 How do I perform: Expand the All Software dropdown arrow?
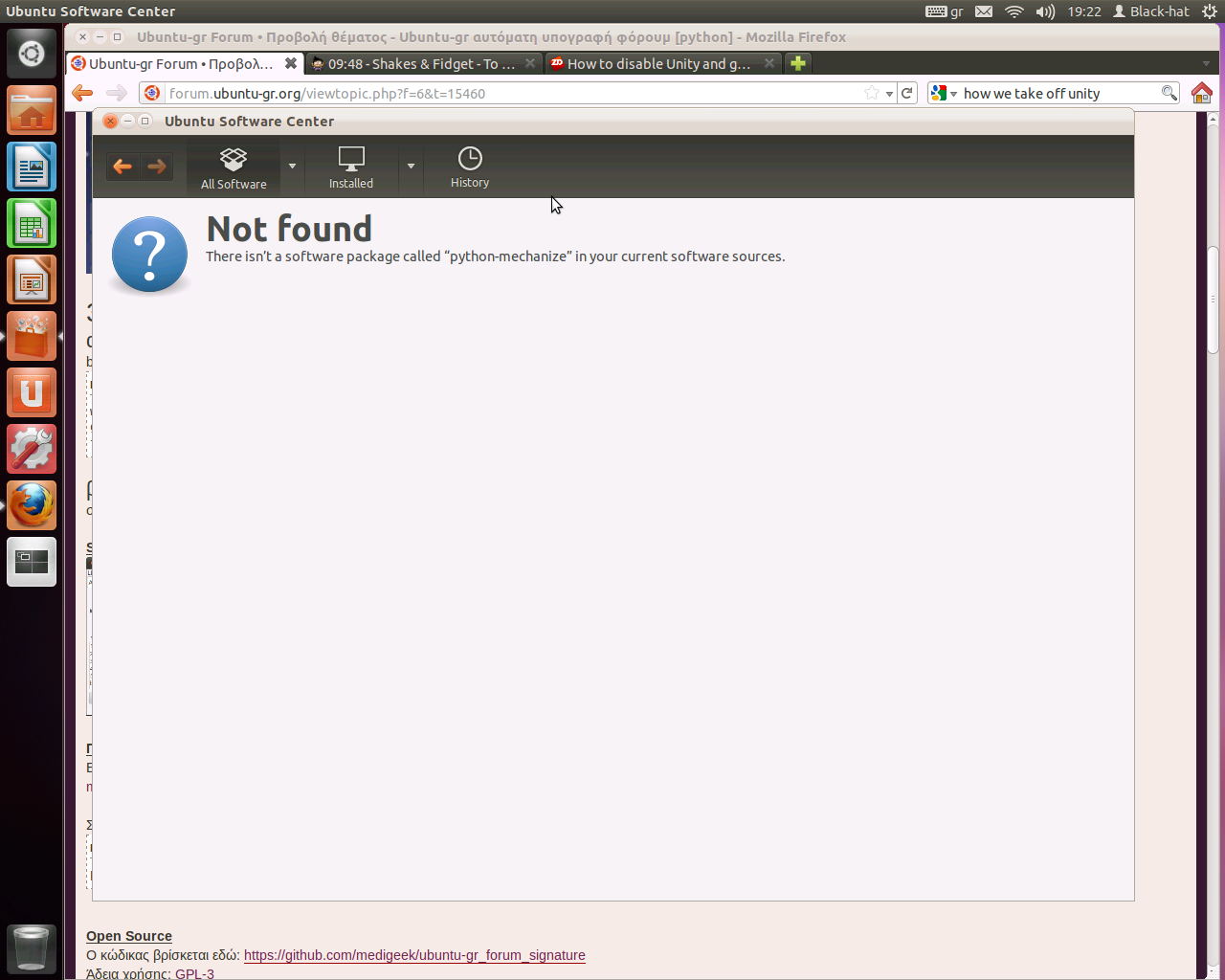pyautogui.click(x=293, y=167)
